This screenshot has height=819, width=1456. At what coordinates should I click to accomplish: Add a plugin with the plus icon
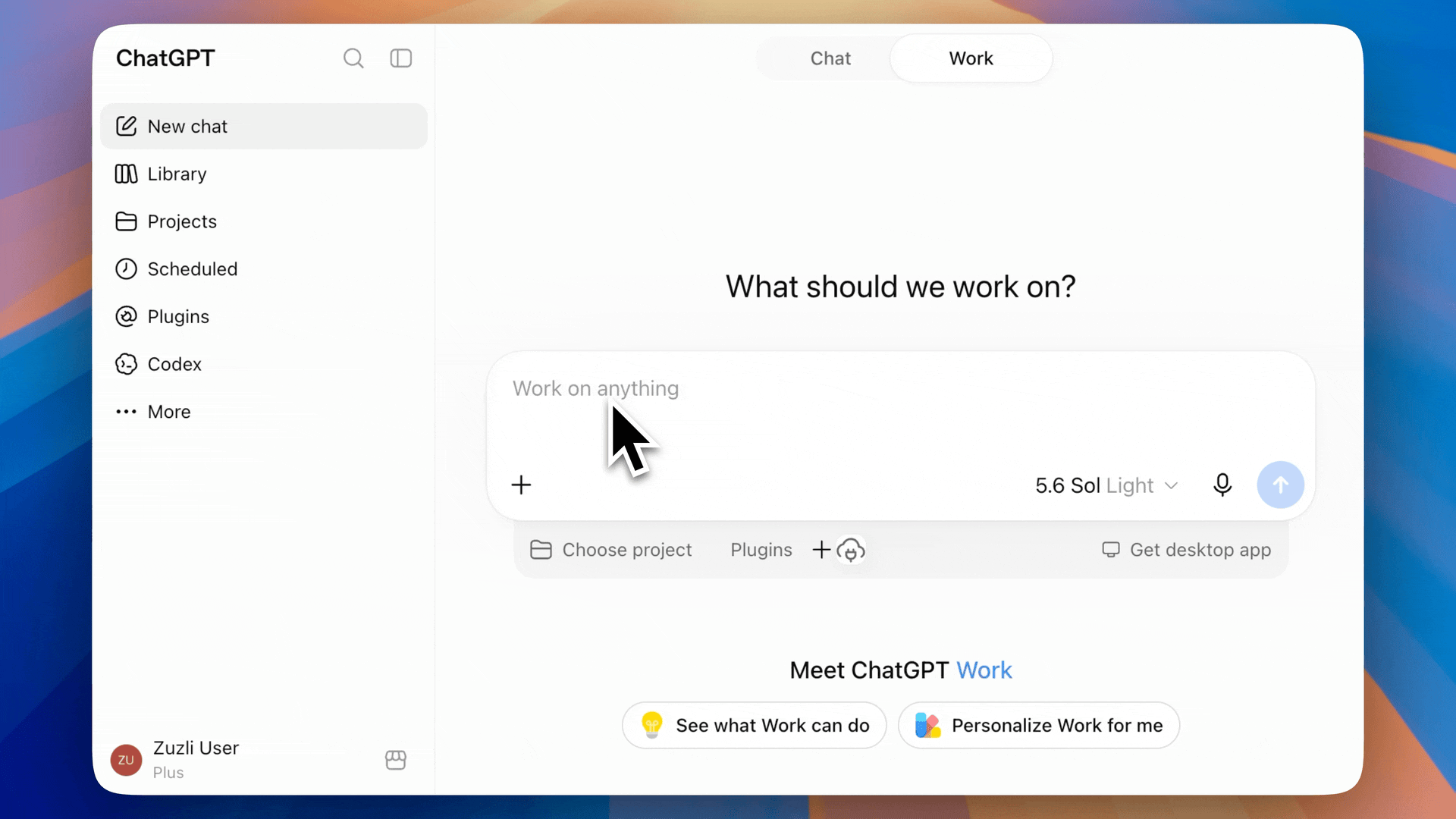pyautogui.click(x=821, y=550)
